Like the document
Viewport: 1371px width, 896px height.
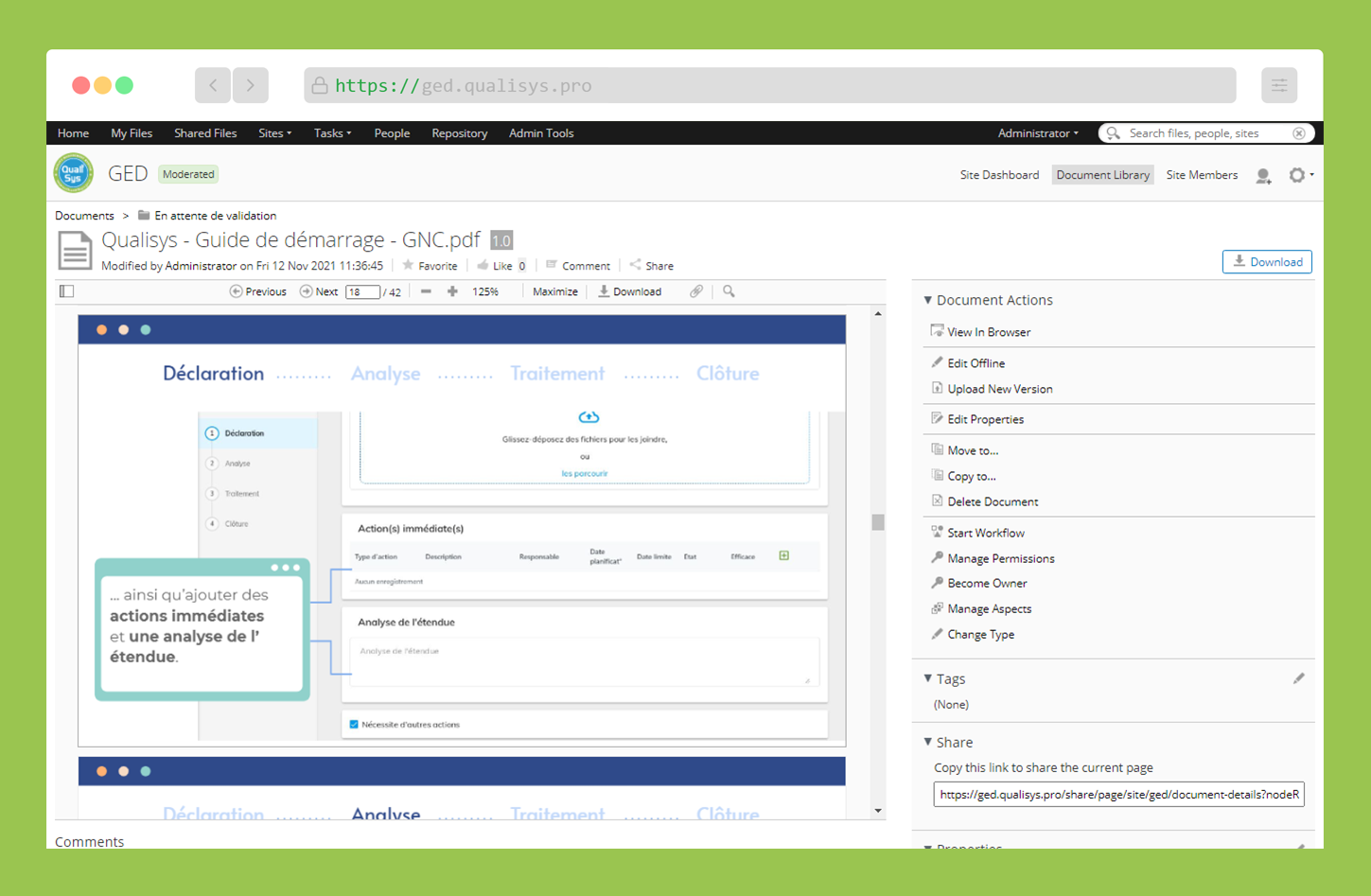(x=495, y=266)
